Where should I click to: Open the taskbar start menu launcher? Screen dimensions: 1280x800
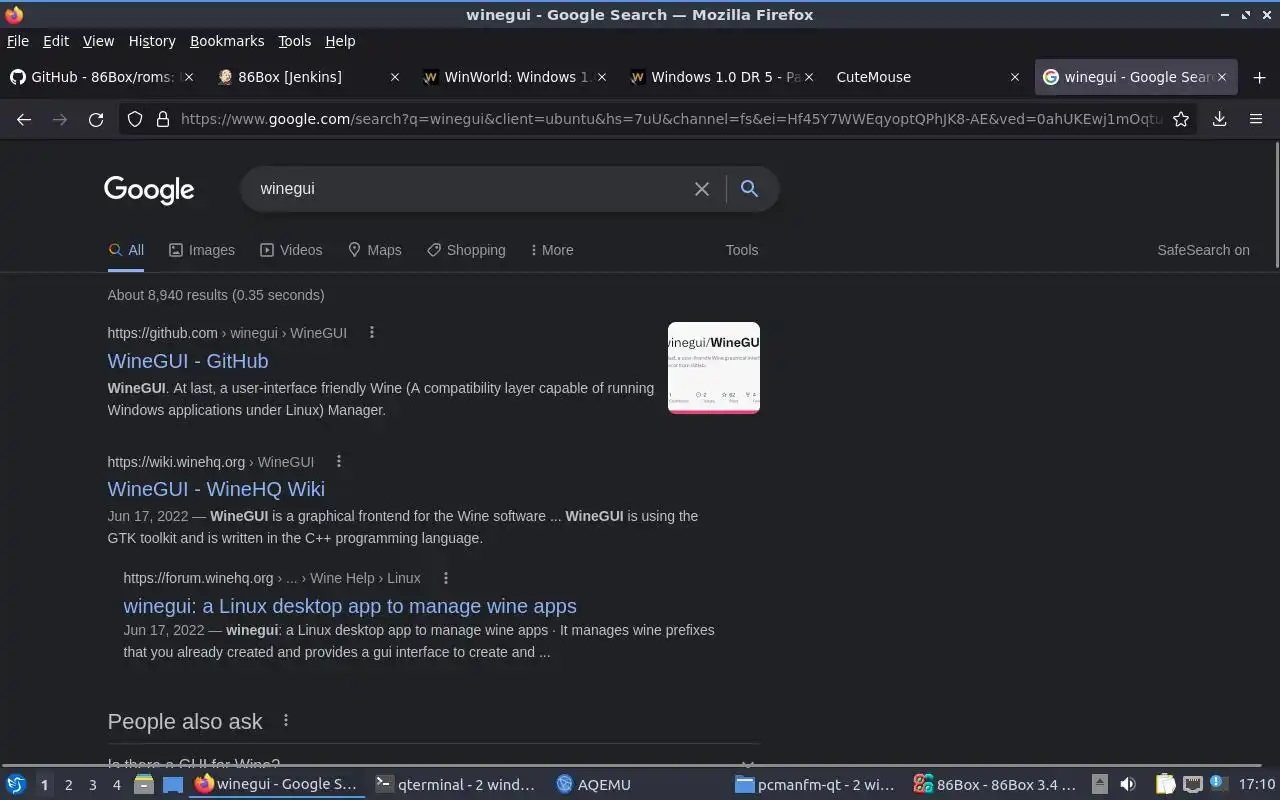tap(16, 784)
